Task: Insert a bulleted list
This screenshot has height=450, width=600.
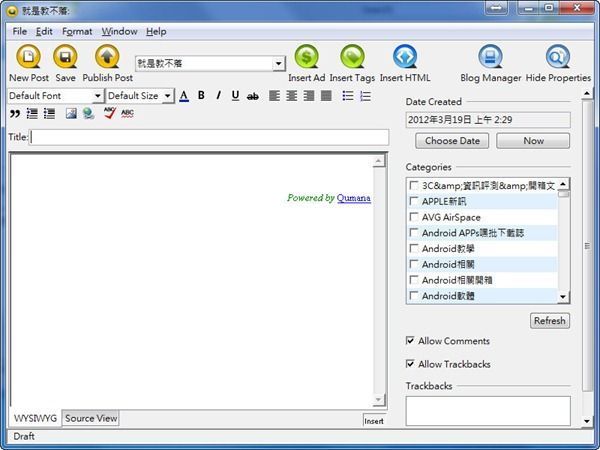Action: point(348,96)
